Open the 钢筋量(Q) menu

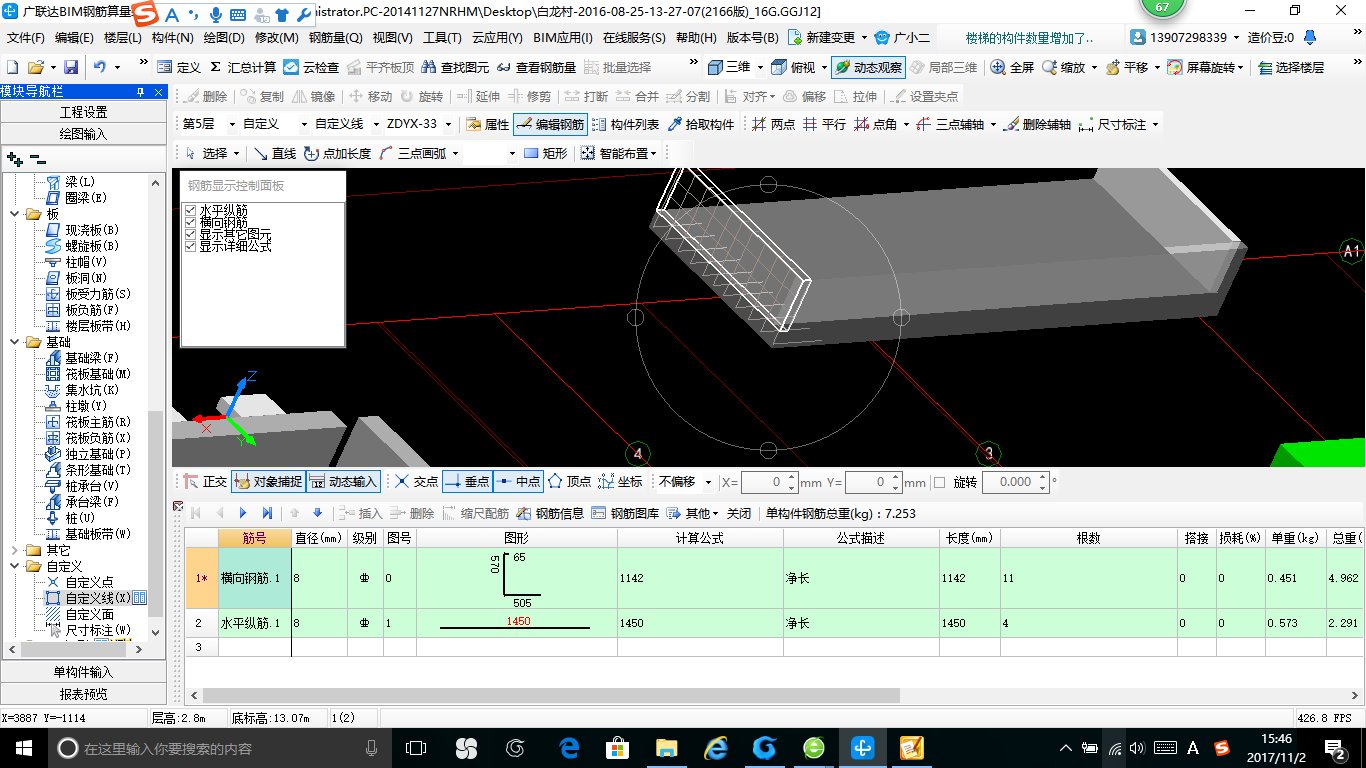[335, 38]
